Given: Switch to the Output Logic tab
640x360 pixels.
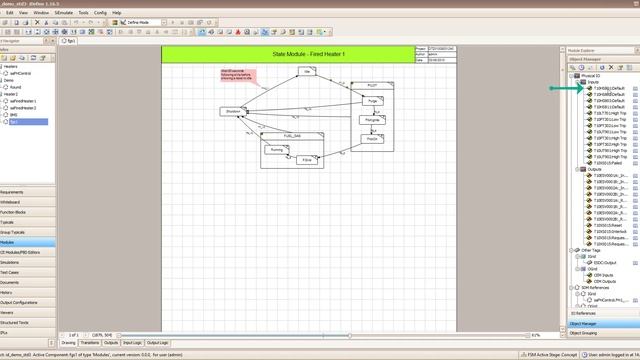Looking at the screenshot, I should 158,343.
